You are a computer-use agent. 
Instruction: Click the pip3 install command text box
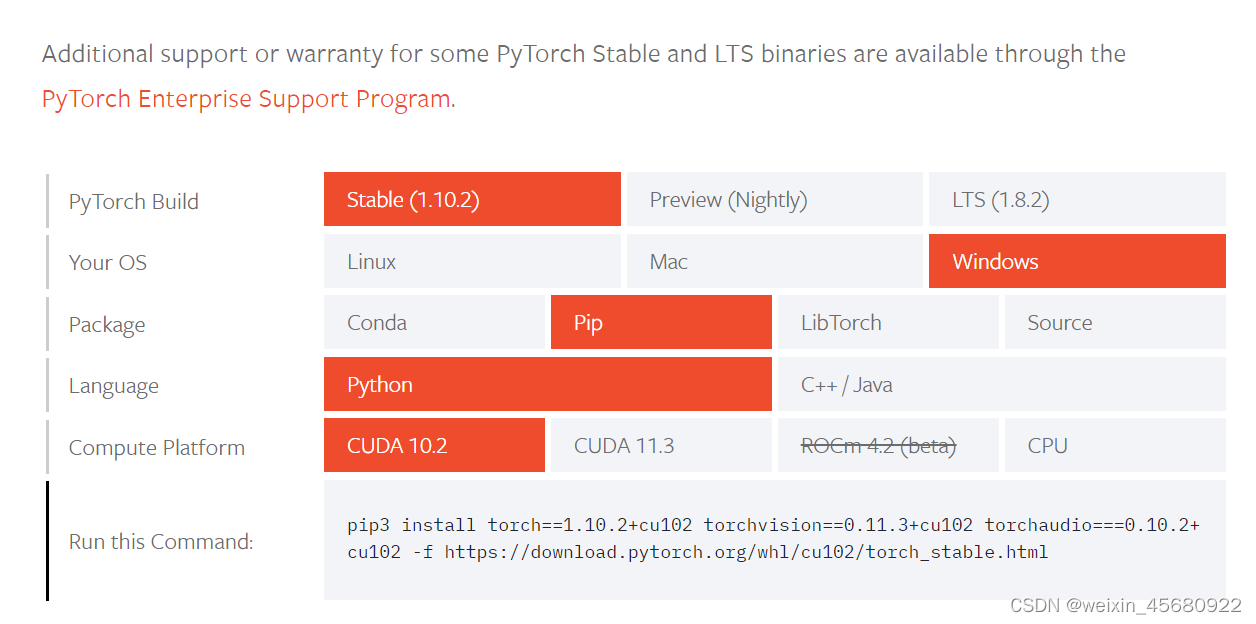point(775,540)
